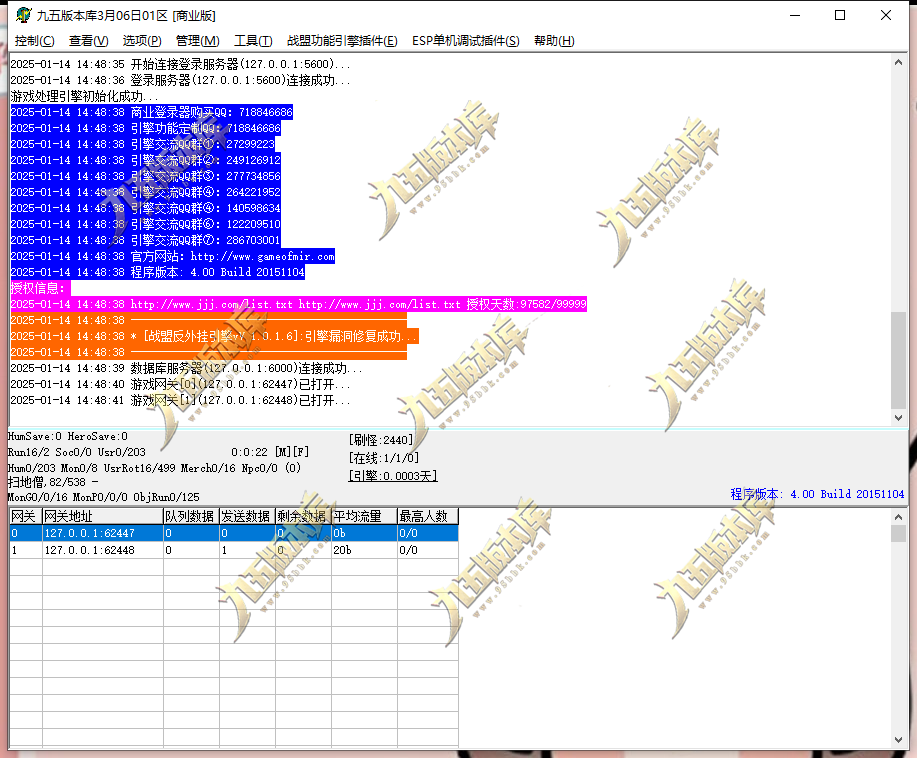Click the 游戏网关[1] 已打开 log line
The width and height of the screenshot is (917, 758).
[180, 400]
